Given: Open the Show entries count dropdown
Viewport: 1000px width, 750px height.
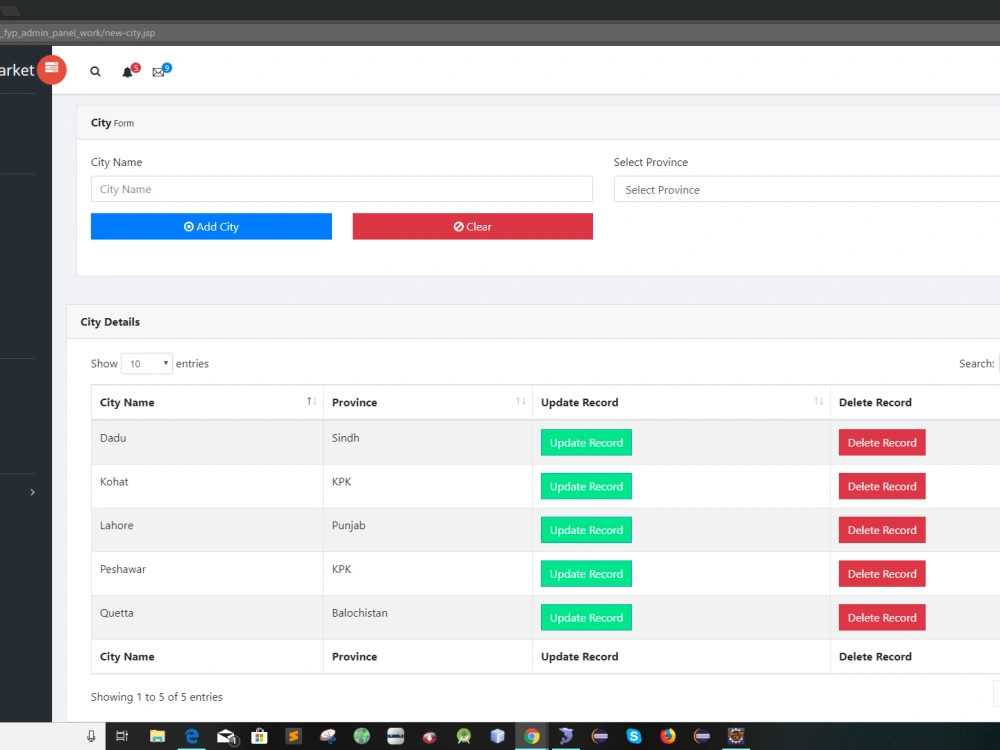Looking at the screenshot, I should tap(147, 364).
